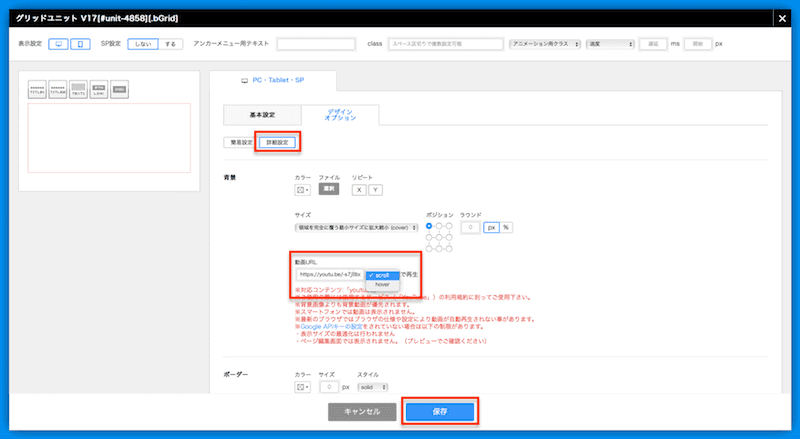Switch to the 基本設定 tab
The height and width of the screenshot is (439, 800).
tap(261, 115)
